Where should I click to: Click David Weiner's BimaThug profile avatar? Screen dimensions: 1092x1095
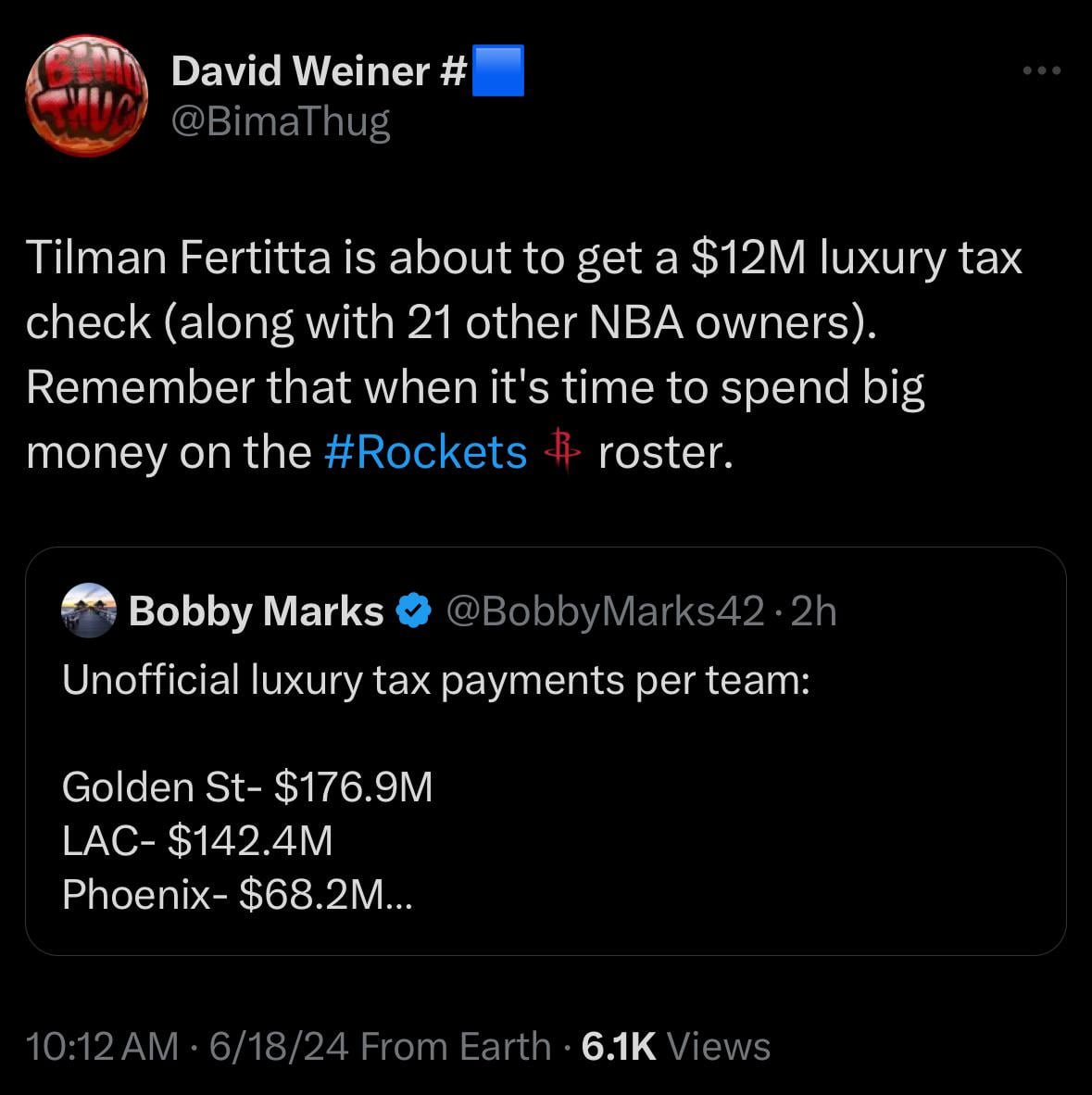(x=85, y=95)
